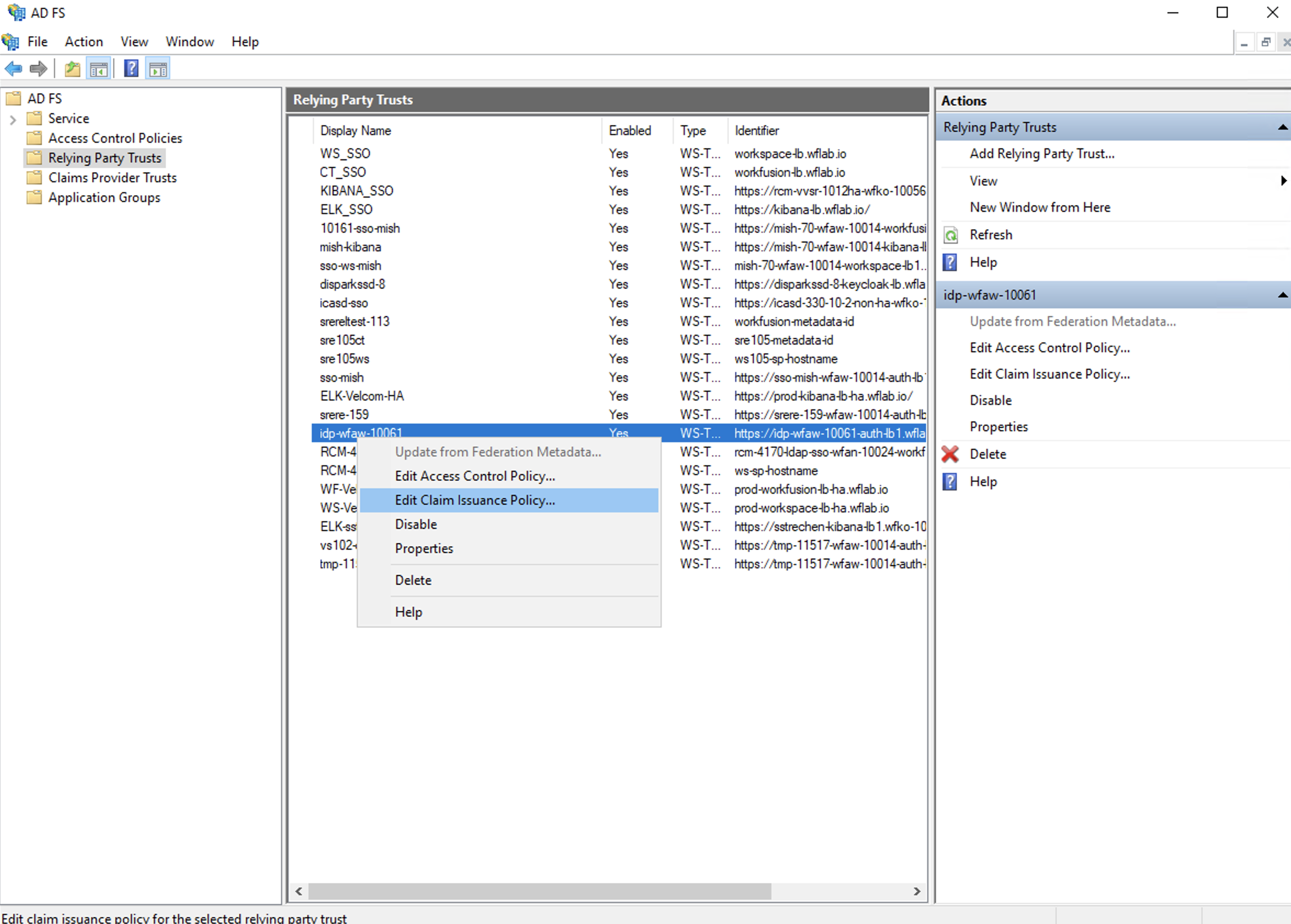Select the ELK_SSO trust row
Screen dimensions: 1291x924
619,210
